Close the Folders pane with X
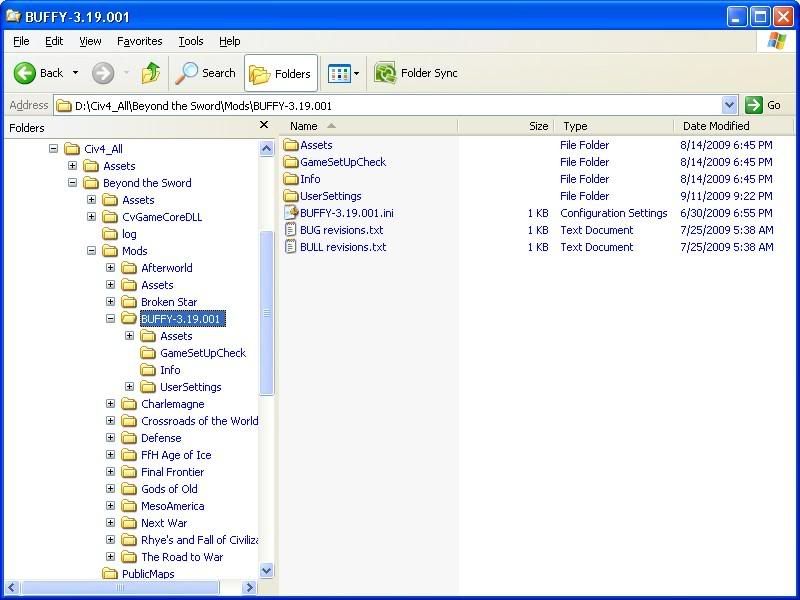Viewport: 800px width, 600px height. 264,124
